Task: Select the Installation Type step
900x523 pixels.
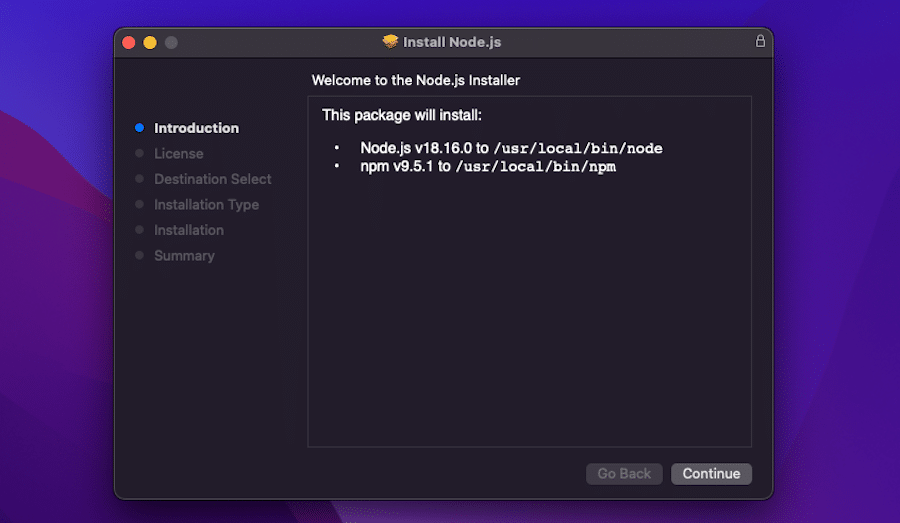Action: point(206,205)
